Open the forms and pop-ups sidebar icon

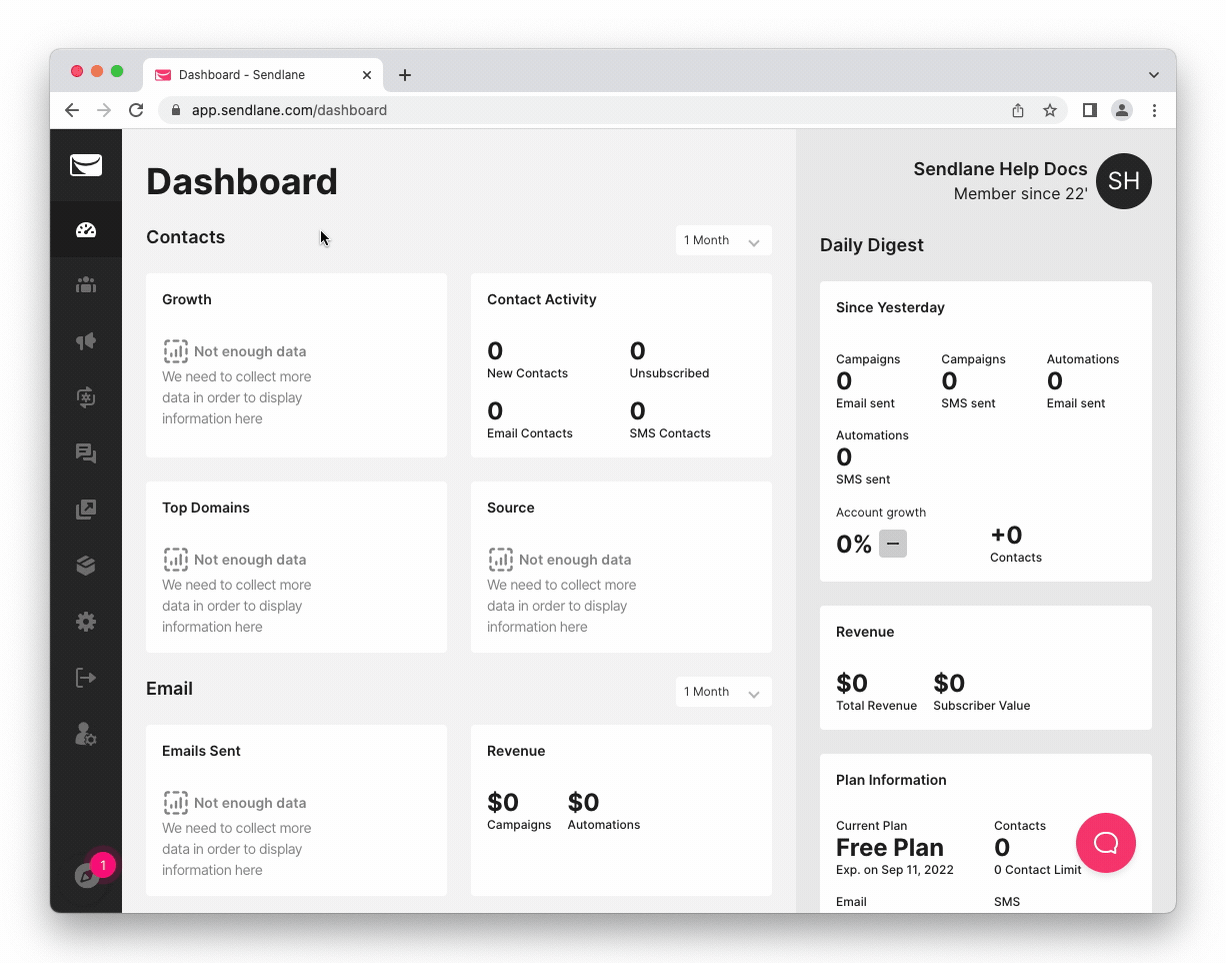[86, 510]
